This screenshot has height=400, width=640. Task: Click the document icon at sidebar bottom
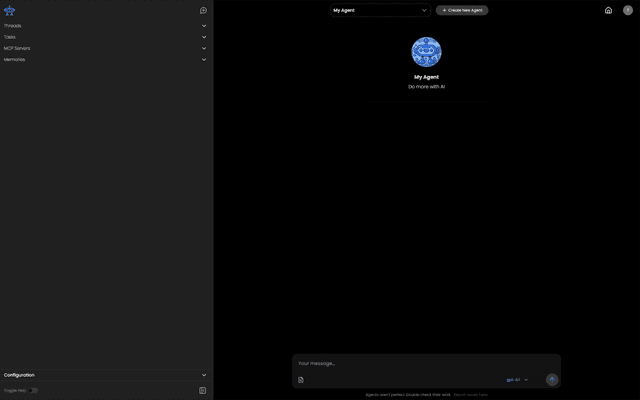tap(203, 390)
